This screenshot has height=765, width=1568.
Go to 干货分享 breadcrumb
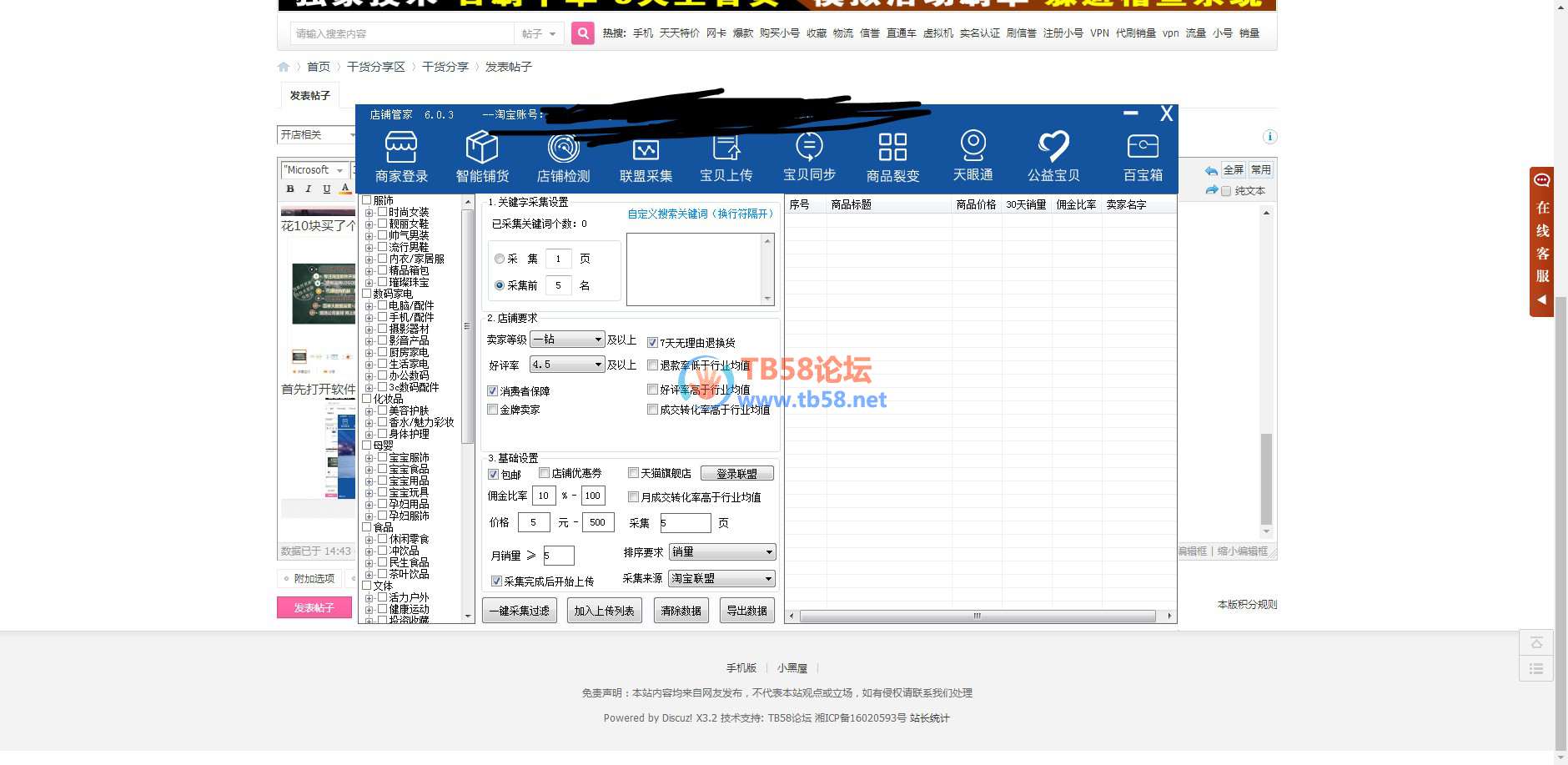(x=445, y=67)
